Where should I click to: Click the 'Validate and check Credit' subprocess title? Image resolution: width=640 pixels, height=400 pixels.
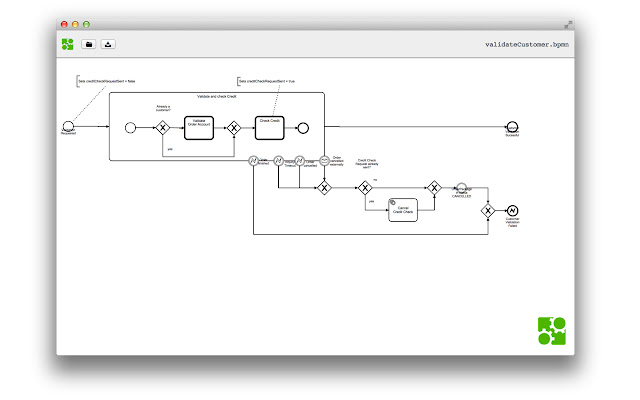tap(217, 97)
